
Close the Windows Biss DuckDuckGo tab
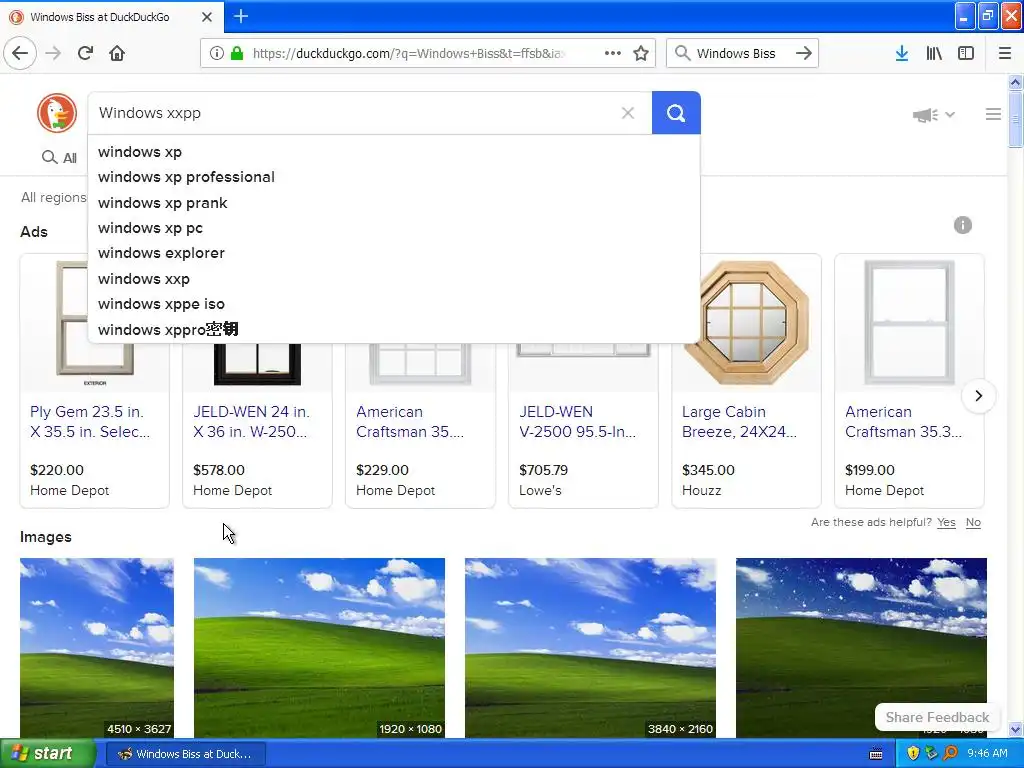pyautogui.click(x=207, y=17)
